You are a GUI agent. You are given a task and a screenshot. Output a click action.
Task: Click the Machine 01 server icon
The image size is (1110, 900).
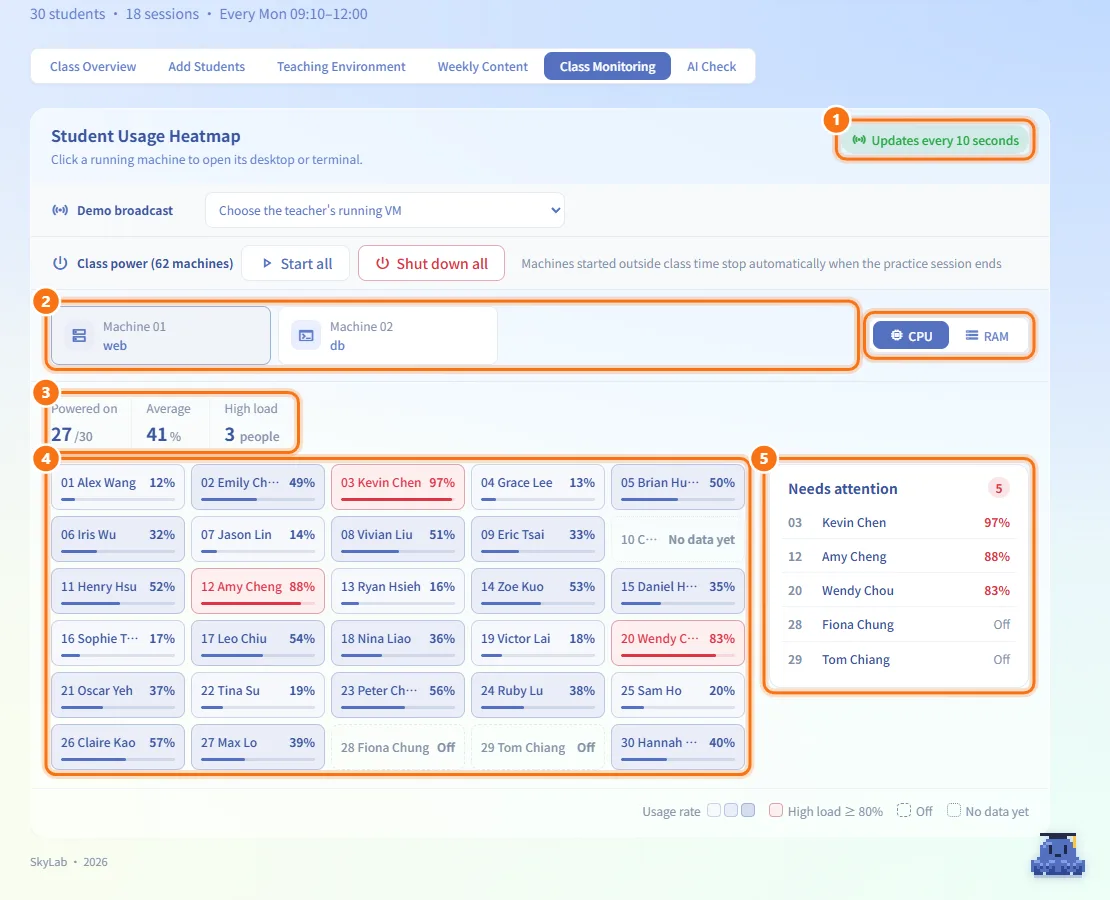coord(79,336)
